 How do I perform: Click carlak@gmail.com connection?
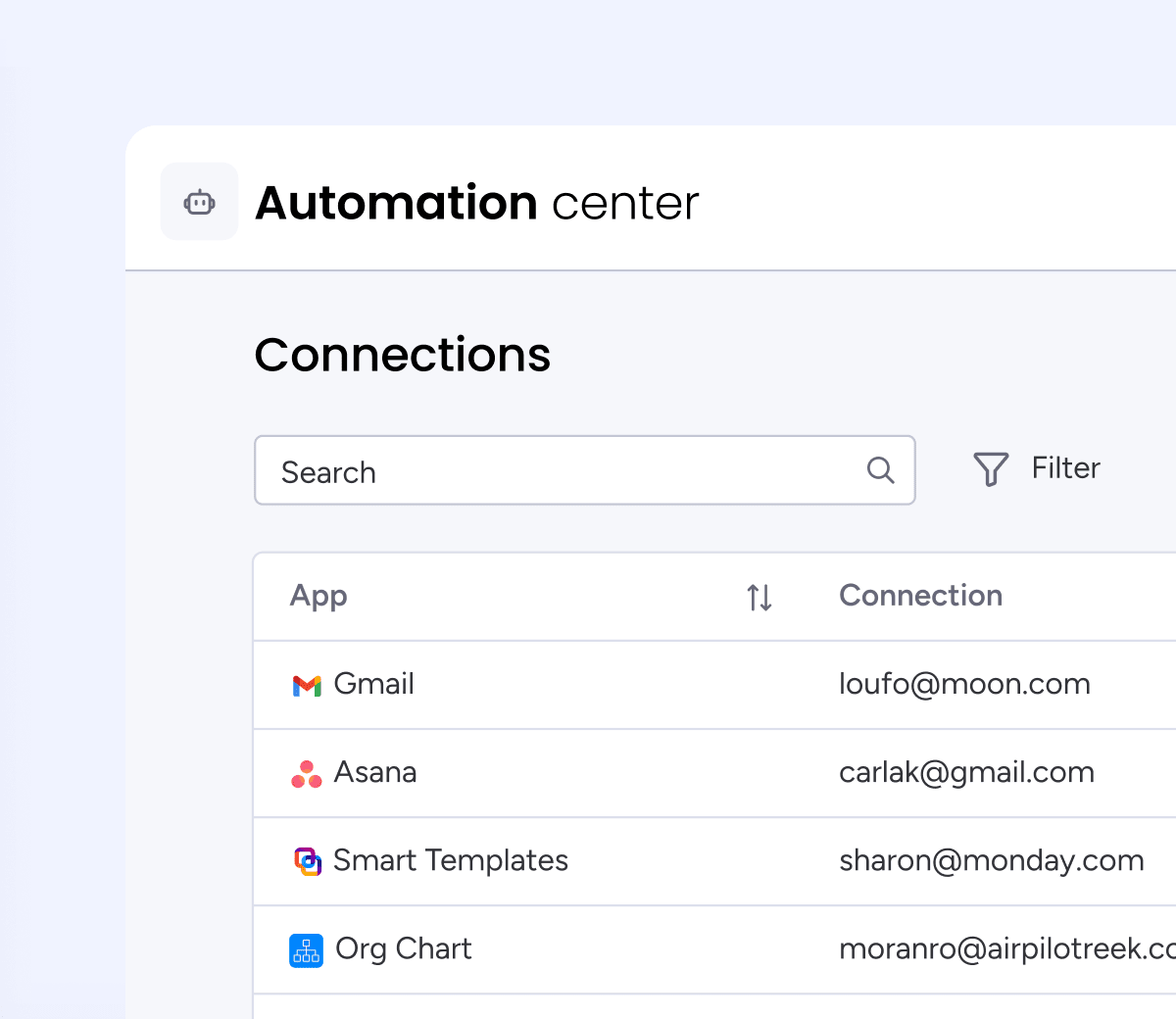coord(966,772)
